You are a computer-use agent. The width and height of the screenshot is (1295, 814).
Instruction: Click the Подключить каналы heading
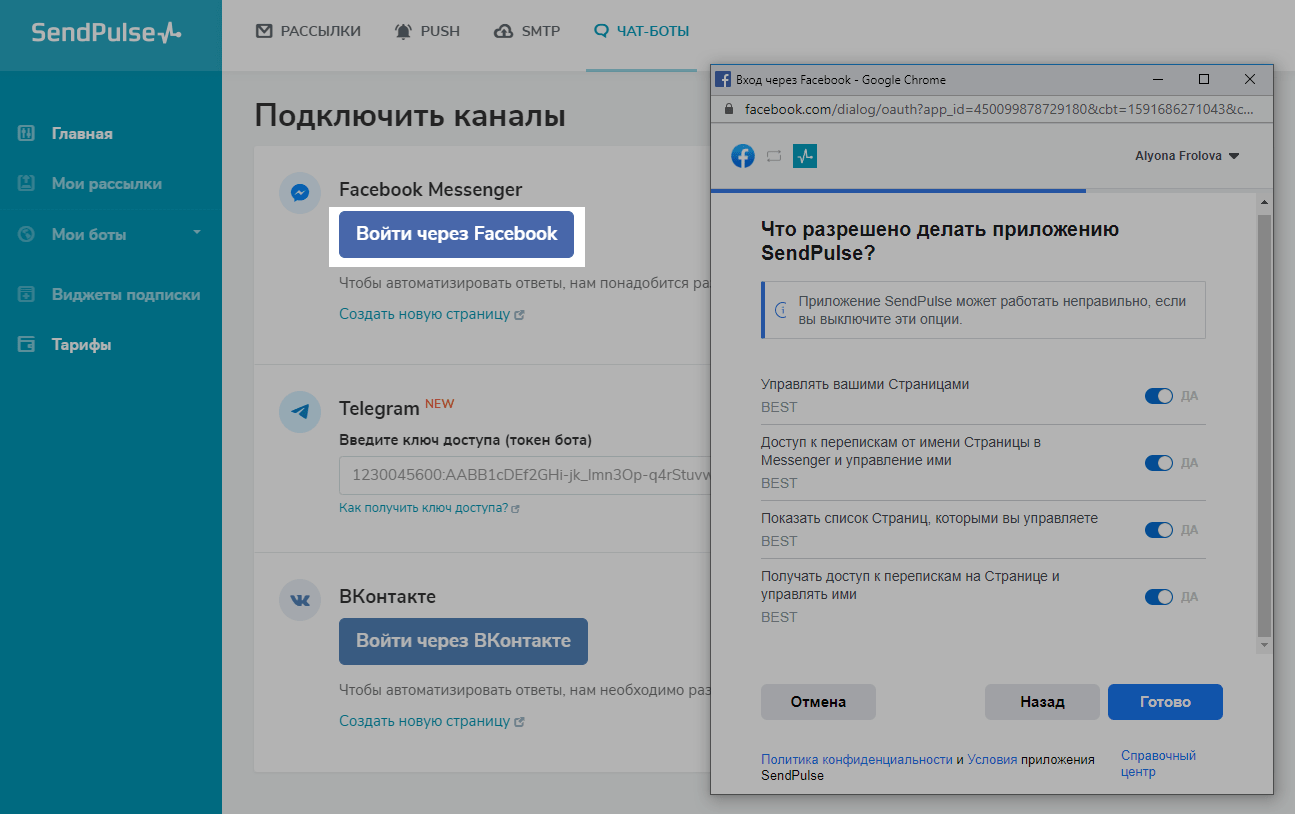click(410, 115)
